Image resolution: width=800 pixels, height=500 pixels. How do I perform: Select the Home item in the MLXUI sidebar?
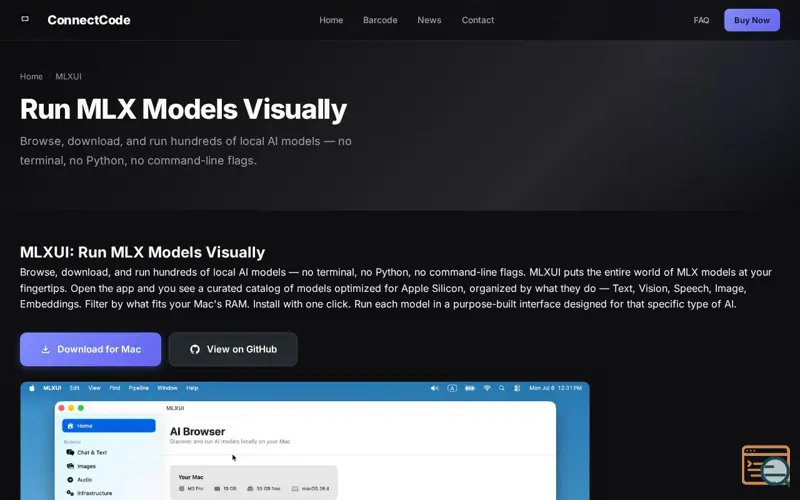109,426
